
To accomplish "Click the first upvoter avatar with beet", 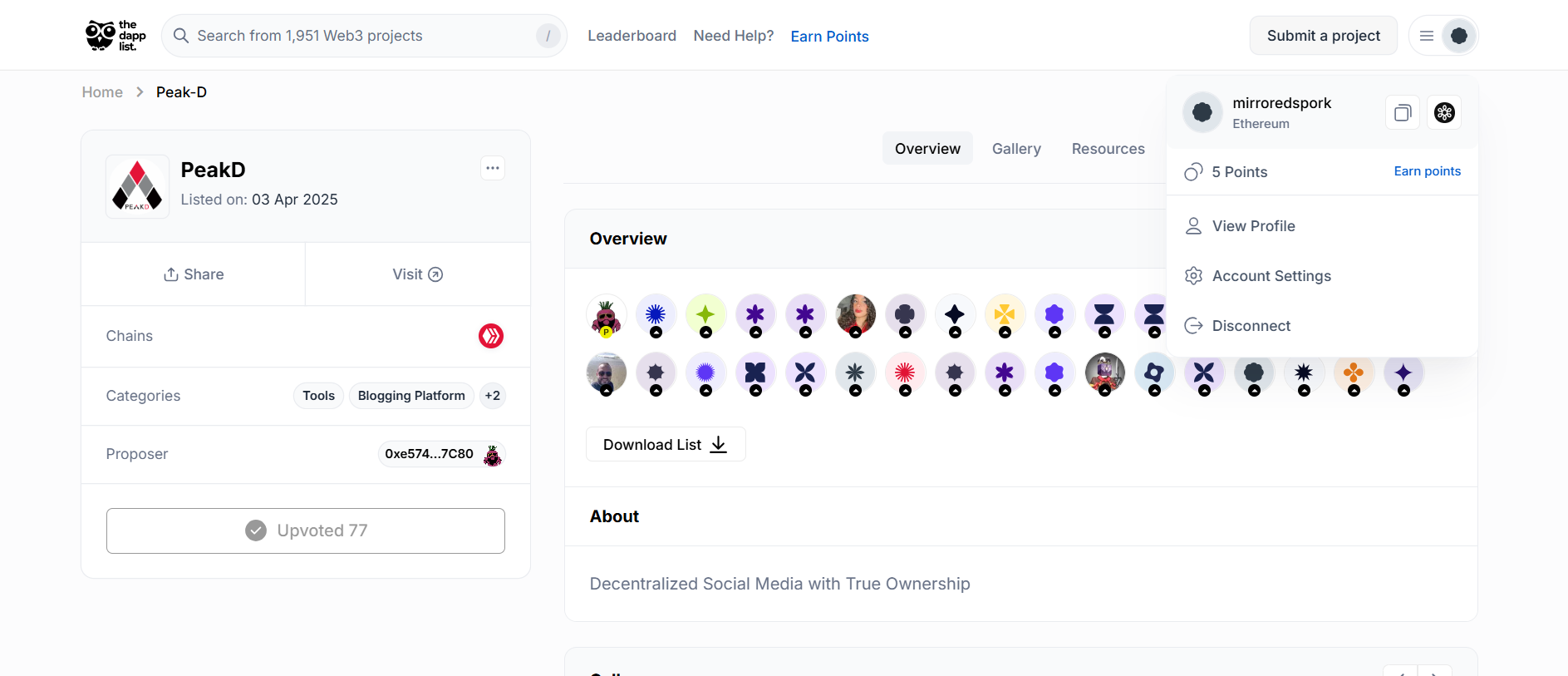I will click(607, 315).
